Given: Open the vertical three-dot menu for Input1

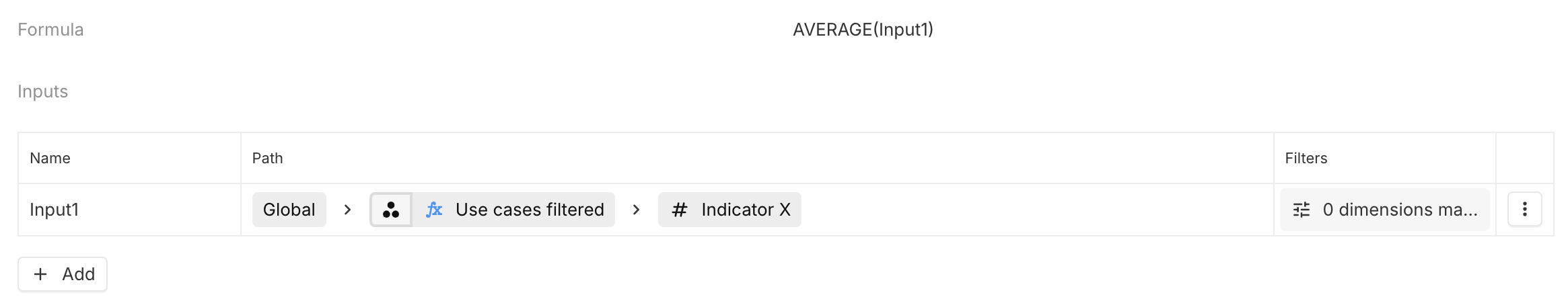Looking at the screenshot, I should coord(1524,210).
